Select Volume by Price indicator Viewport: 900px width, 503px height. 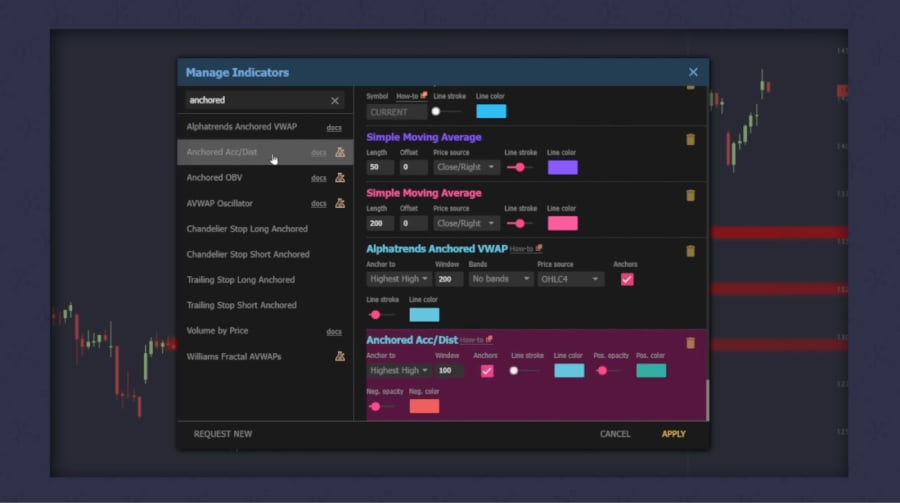click(x=217, y=331)
